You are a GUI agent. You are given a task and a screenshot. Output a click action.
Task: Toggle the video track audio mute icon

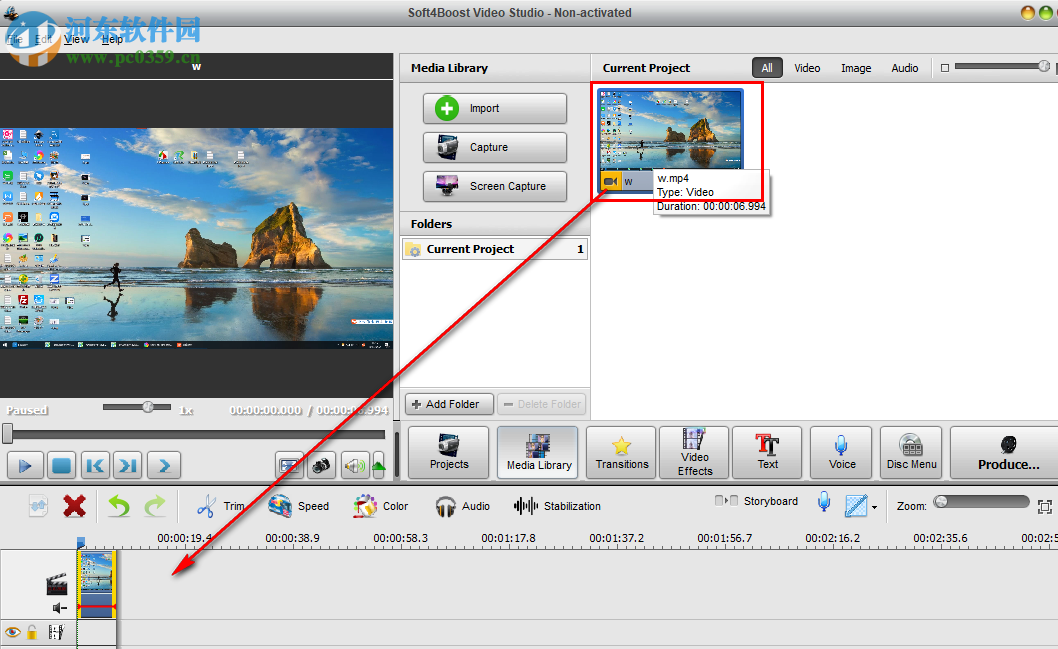[x=60, y=608]
